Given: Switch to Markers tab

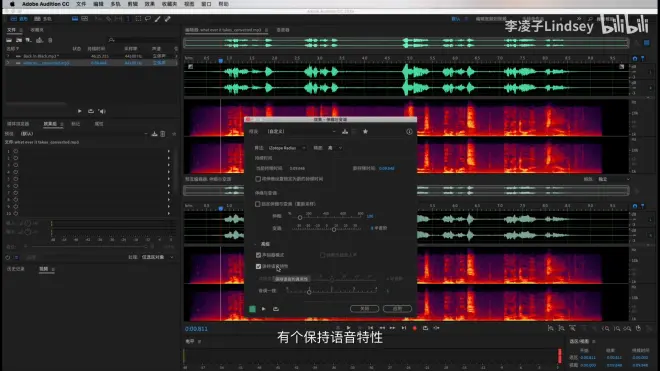Looking at the screenshot, I should [x=75, y=124].
